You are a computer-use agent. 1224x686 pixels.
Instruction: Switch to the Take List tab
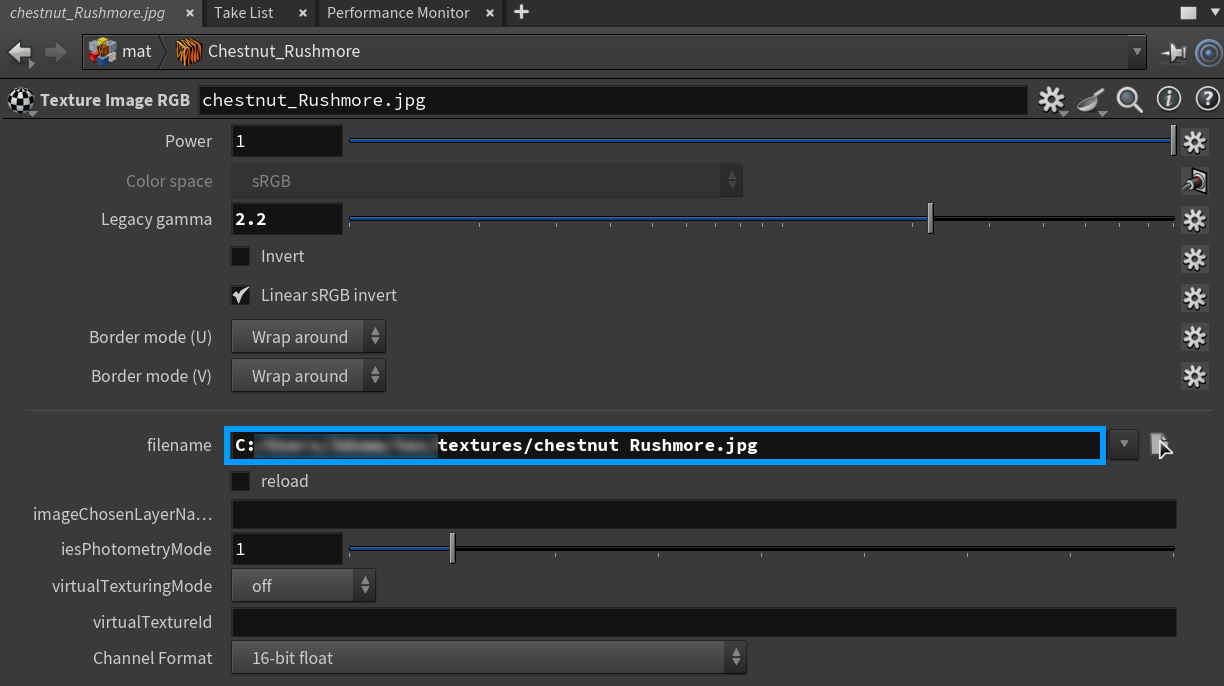coord(244,13)
